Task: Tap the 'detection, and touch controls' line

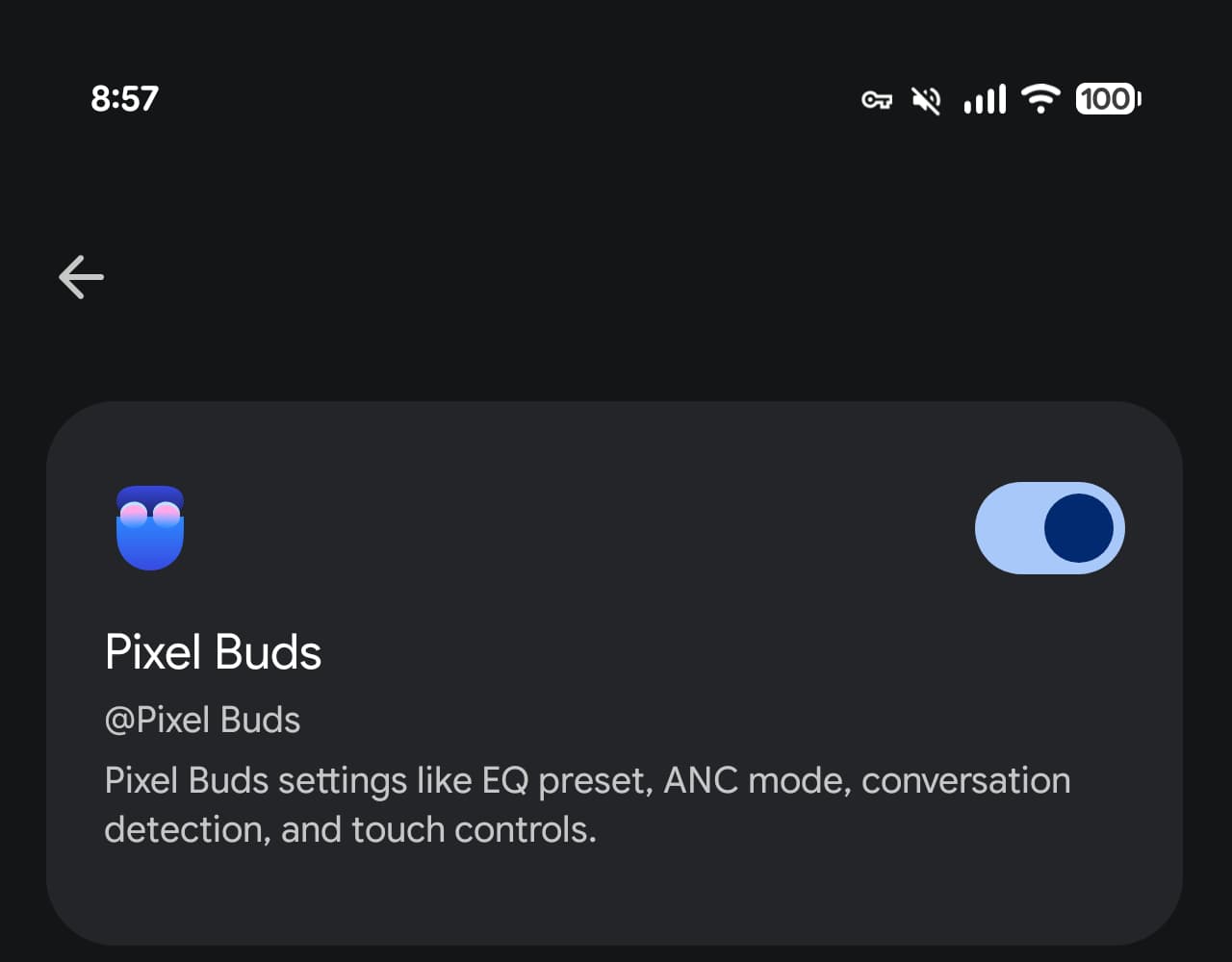Action: (350, 829)
